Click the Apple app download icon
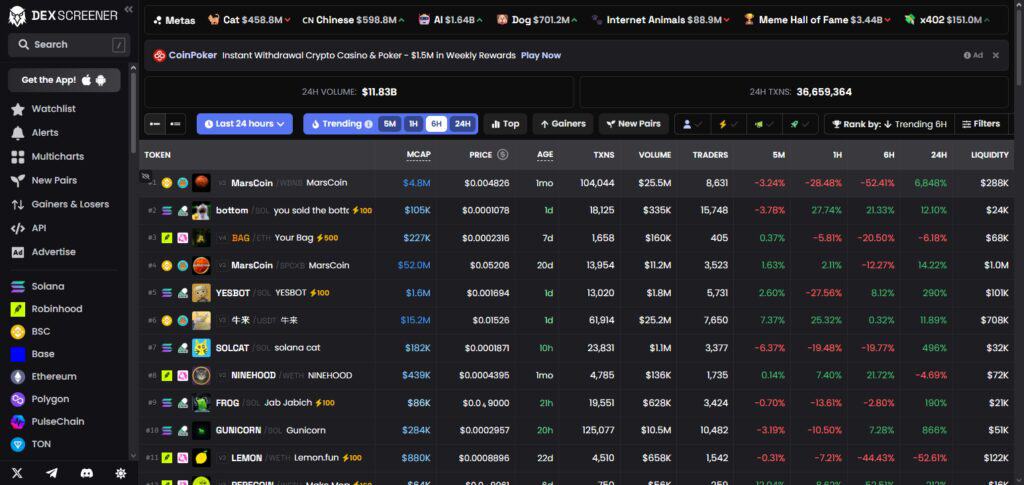This screenshot has height=485, width=1024. [x=87, y=80]
